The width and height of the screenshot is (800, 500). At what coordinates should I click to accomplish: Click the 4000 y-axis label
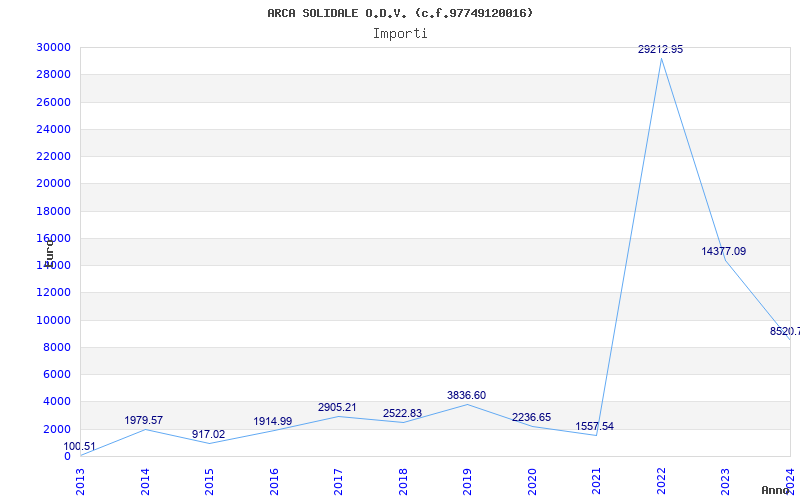(56, 402)
